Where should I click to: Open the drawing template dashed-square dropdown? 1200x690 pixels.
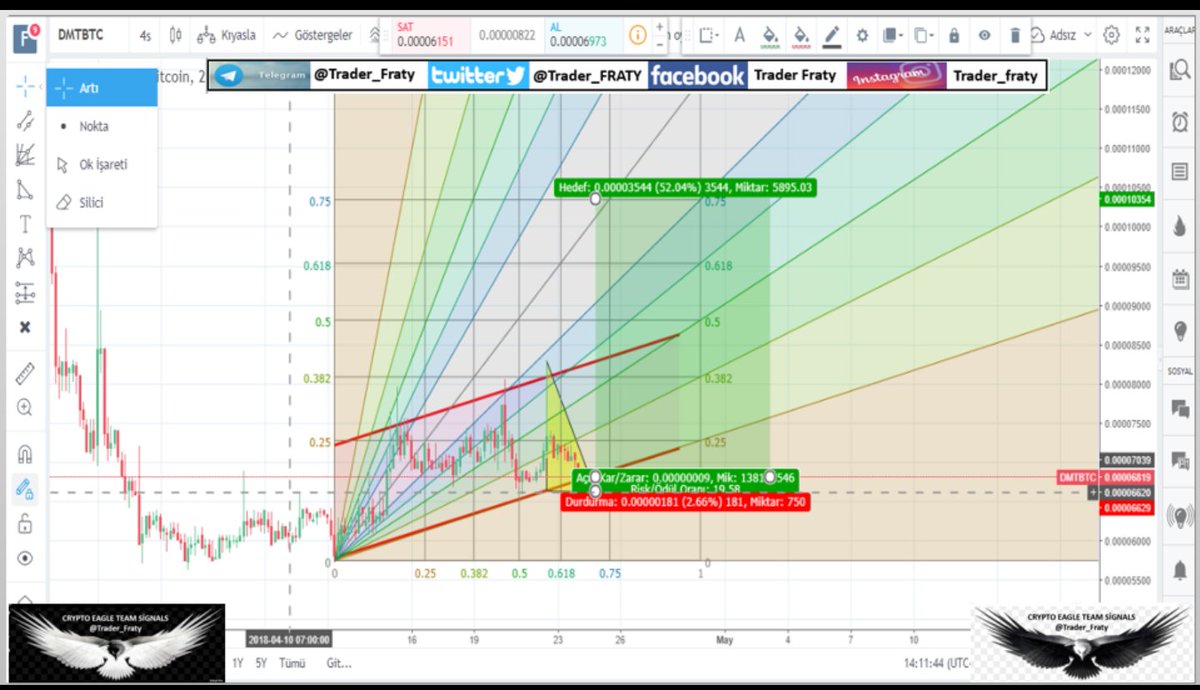[x=710, y=35]
